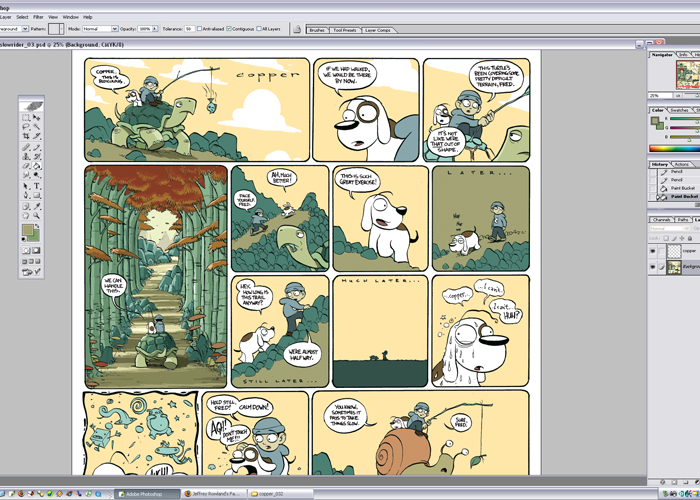Screen dimensions: 700x500
Task: Select the Move tool
Action: (37, 118)
